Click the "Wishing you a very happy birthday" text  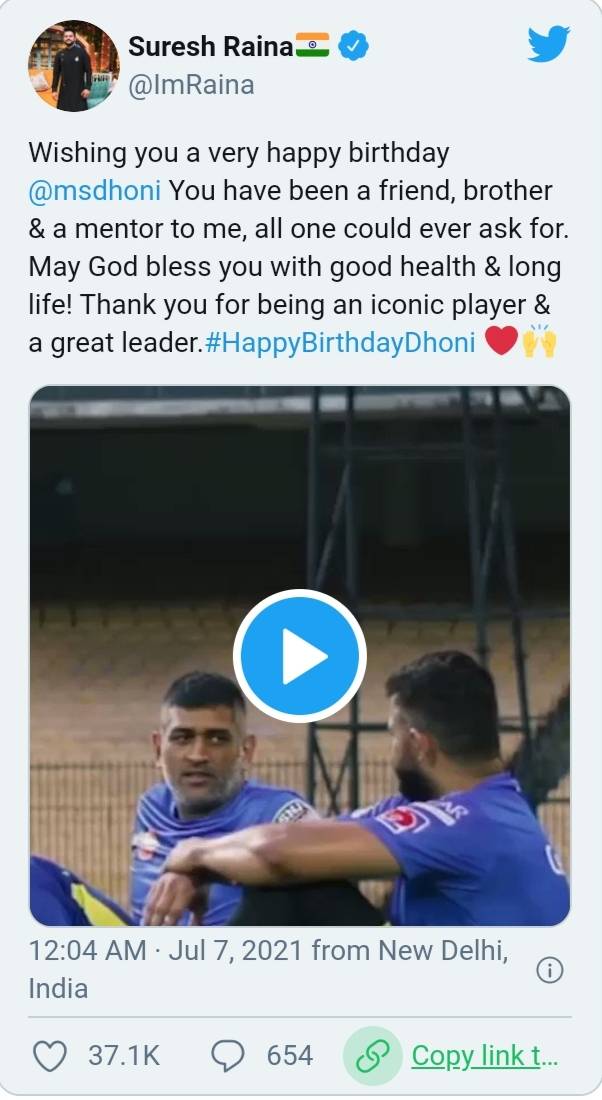tap(238, 153)
